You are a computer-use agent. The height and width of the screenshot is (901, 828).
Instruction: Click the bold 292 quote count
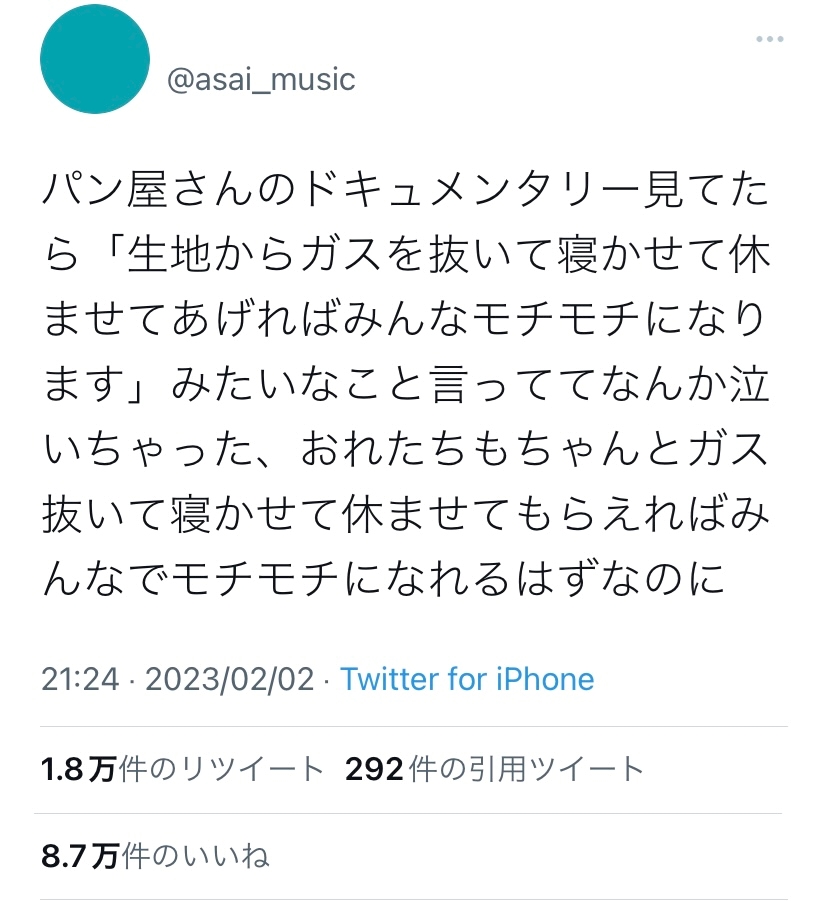click(375, 769)
